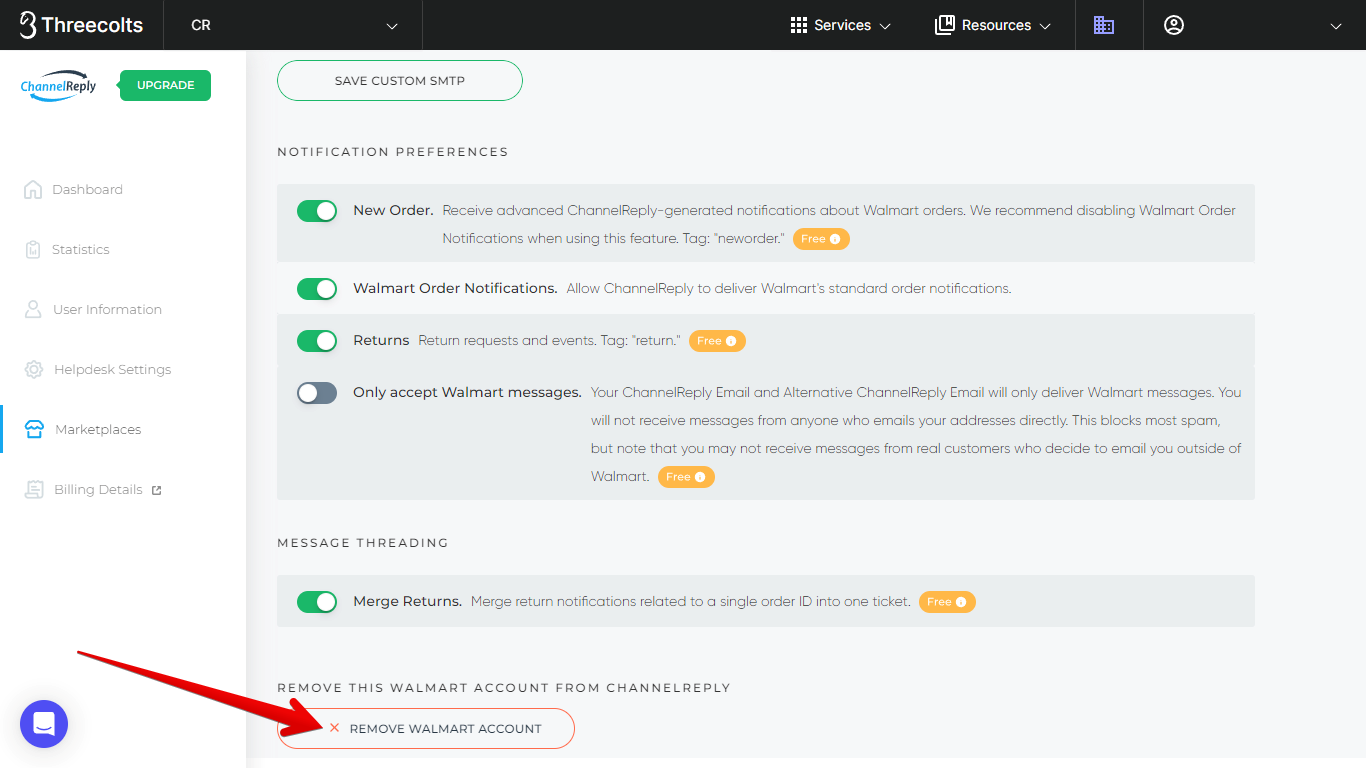The height and width of the screenshot is (768, 1366).
Task: Open the chat support widget
Action: (44, 724)
